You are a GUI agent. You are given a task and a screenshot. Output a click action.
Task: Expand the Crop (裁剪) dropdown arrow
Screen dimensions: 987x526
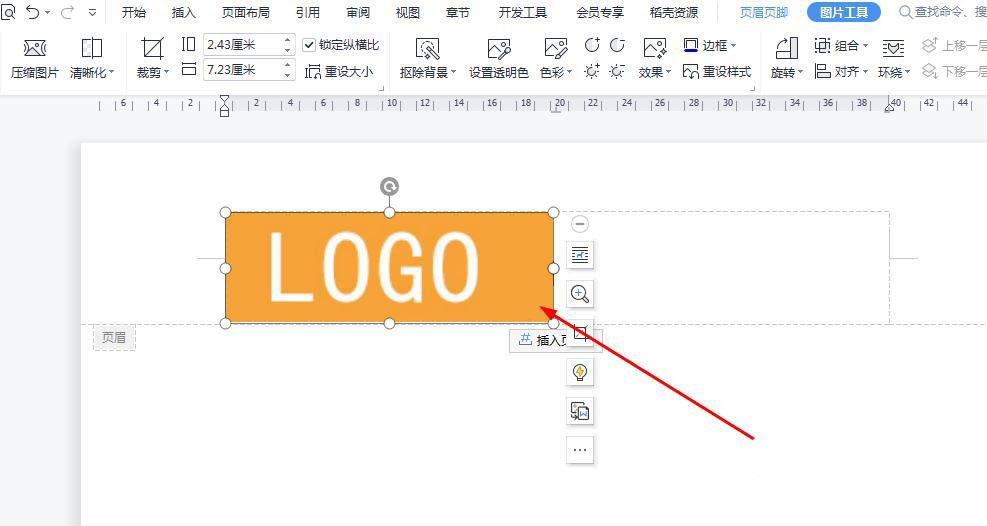pos(167,72)
